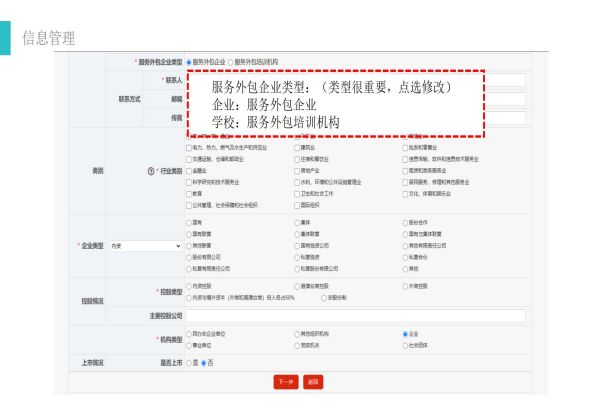Click the red 返回 button
The width and height of the screenshot is (600, 420).
[313, 382]
